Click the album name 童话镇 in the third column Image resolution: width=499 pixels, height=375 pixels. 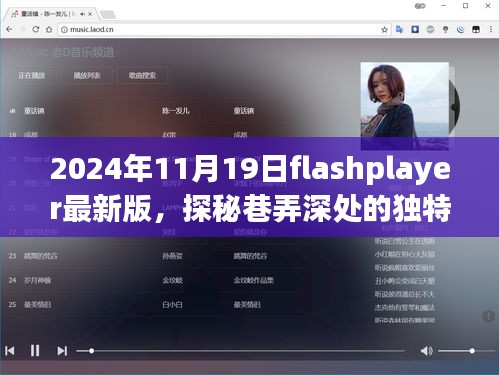(x=244, y=111)
